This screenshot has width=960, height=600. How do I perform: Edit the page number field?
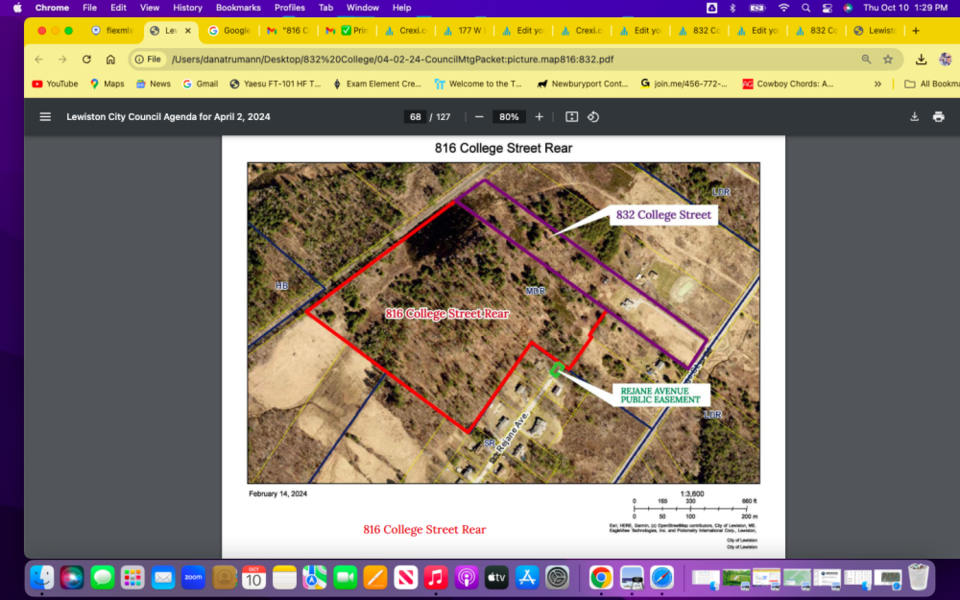[x=415, y=117]
